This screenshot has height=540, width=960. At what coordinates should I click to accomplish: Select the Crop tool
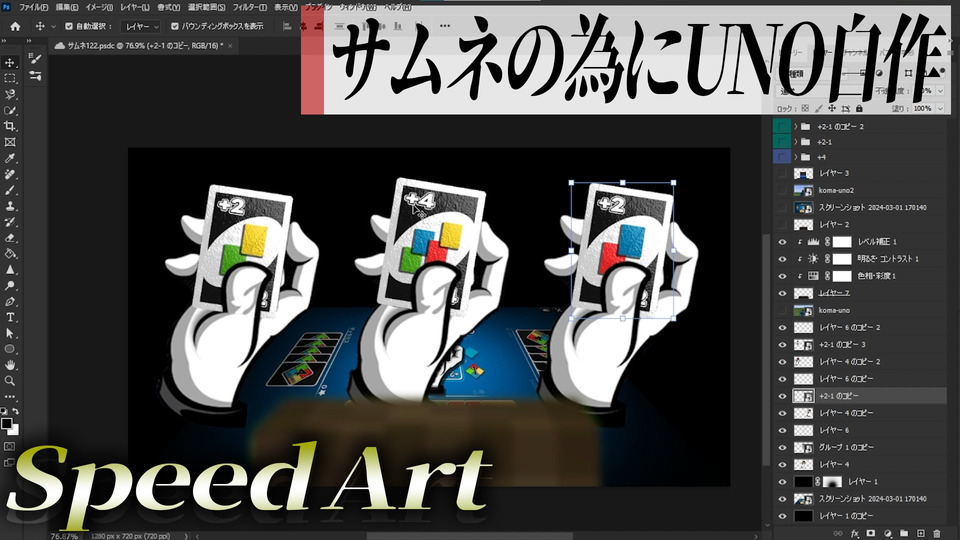coord(10,126)
